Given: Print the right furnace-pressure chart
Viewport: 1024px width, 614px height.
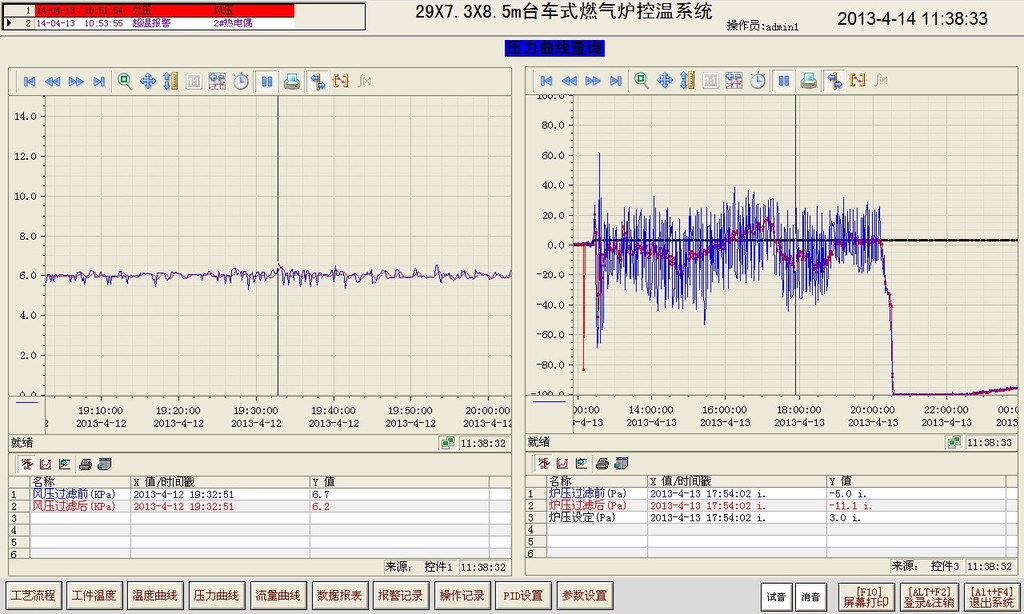Looking at the screenshot, I should 808,80.
